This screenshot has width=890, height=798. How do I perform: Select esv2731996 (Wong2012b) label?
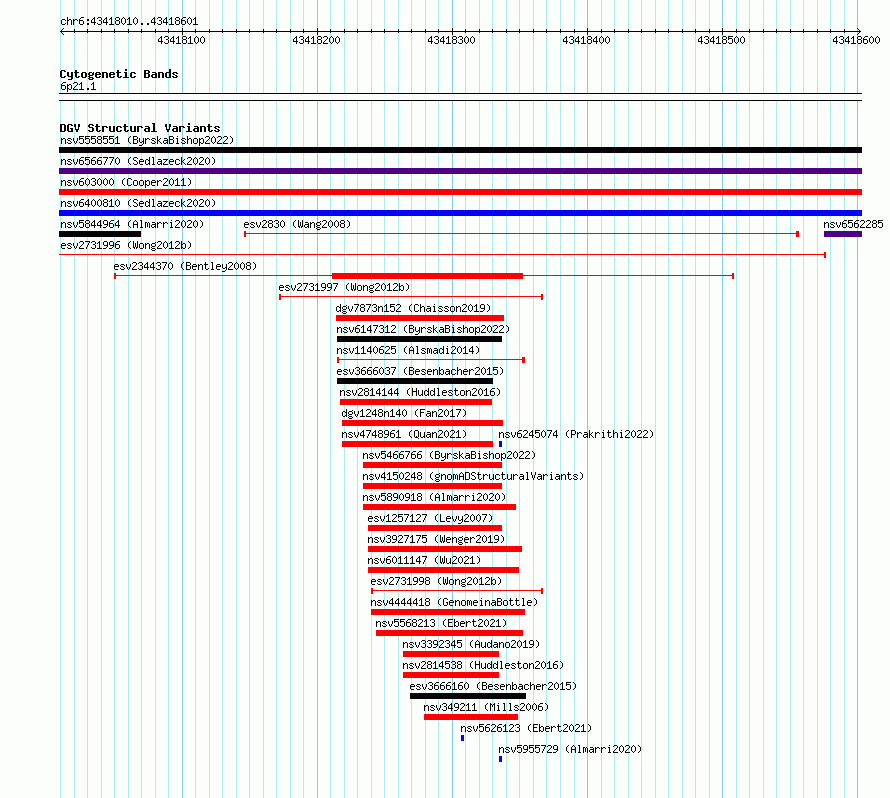126,245
